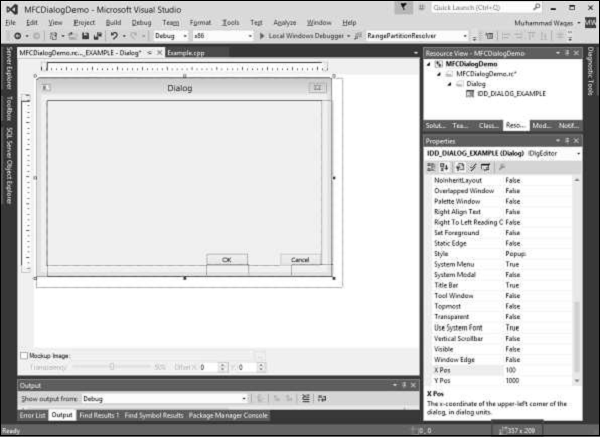Open the debugger options dropdown arrow

[349, 36]
